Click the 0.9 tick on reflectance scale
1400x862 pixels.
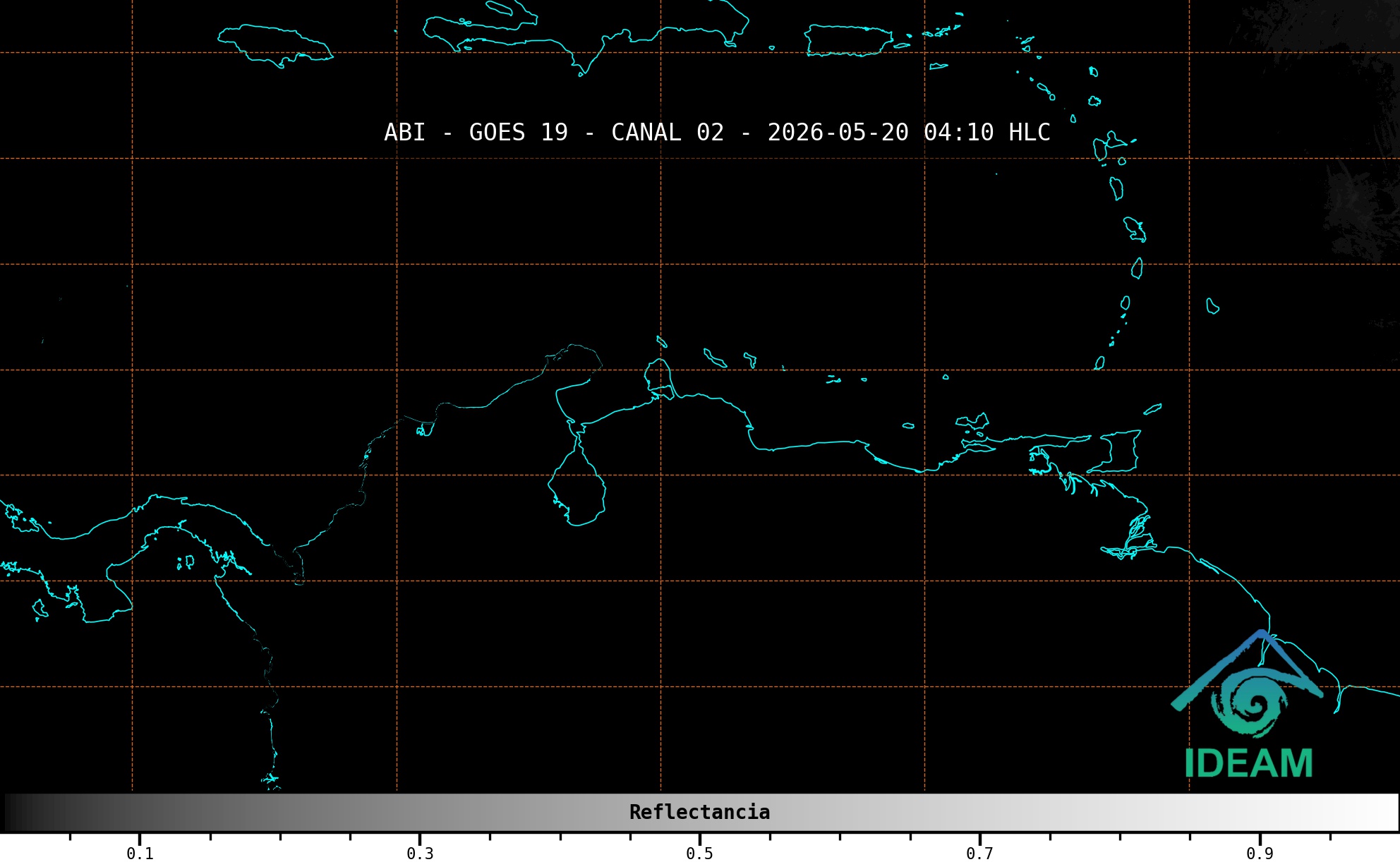[x=1260, y=838]
